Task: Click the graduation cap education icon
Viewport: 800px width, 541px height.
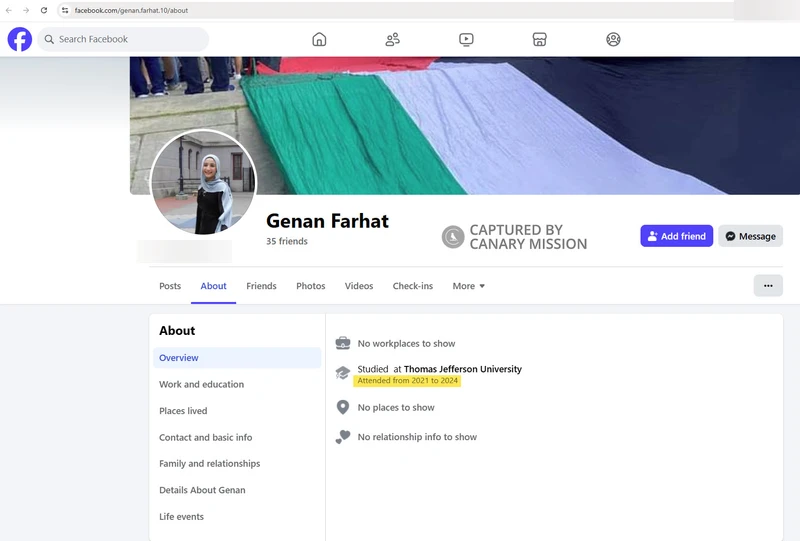Action: (343, 373)
